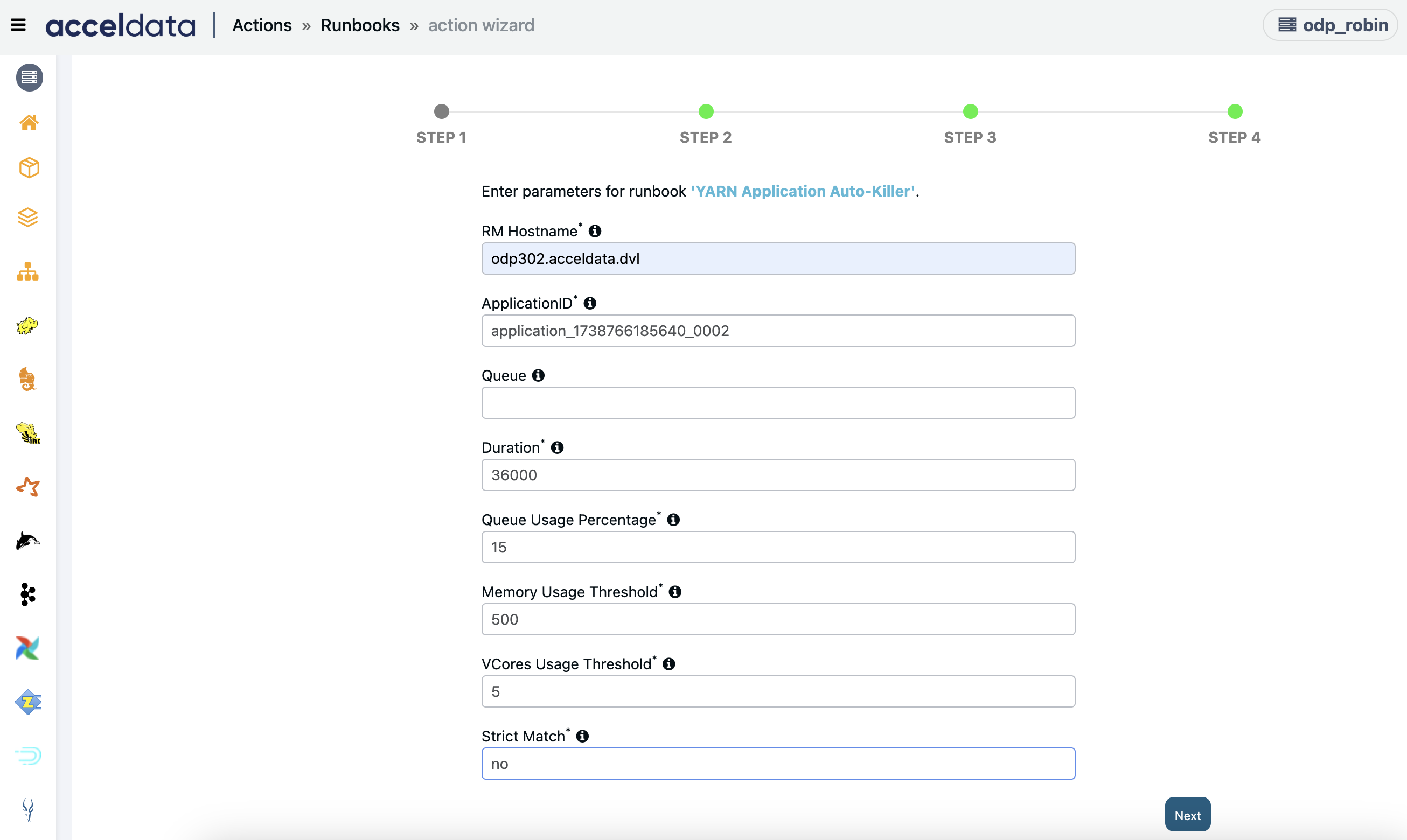Open the Druid cyan icon
The height and width of the screenshot is (840, 1407).
(x=28, y=755)
